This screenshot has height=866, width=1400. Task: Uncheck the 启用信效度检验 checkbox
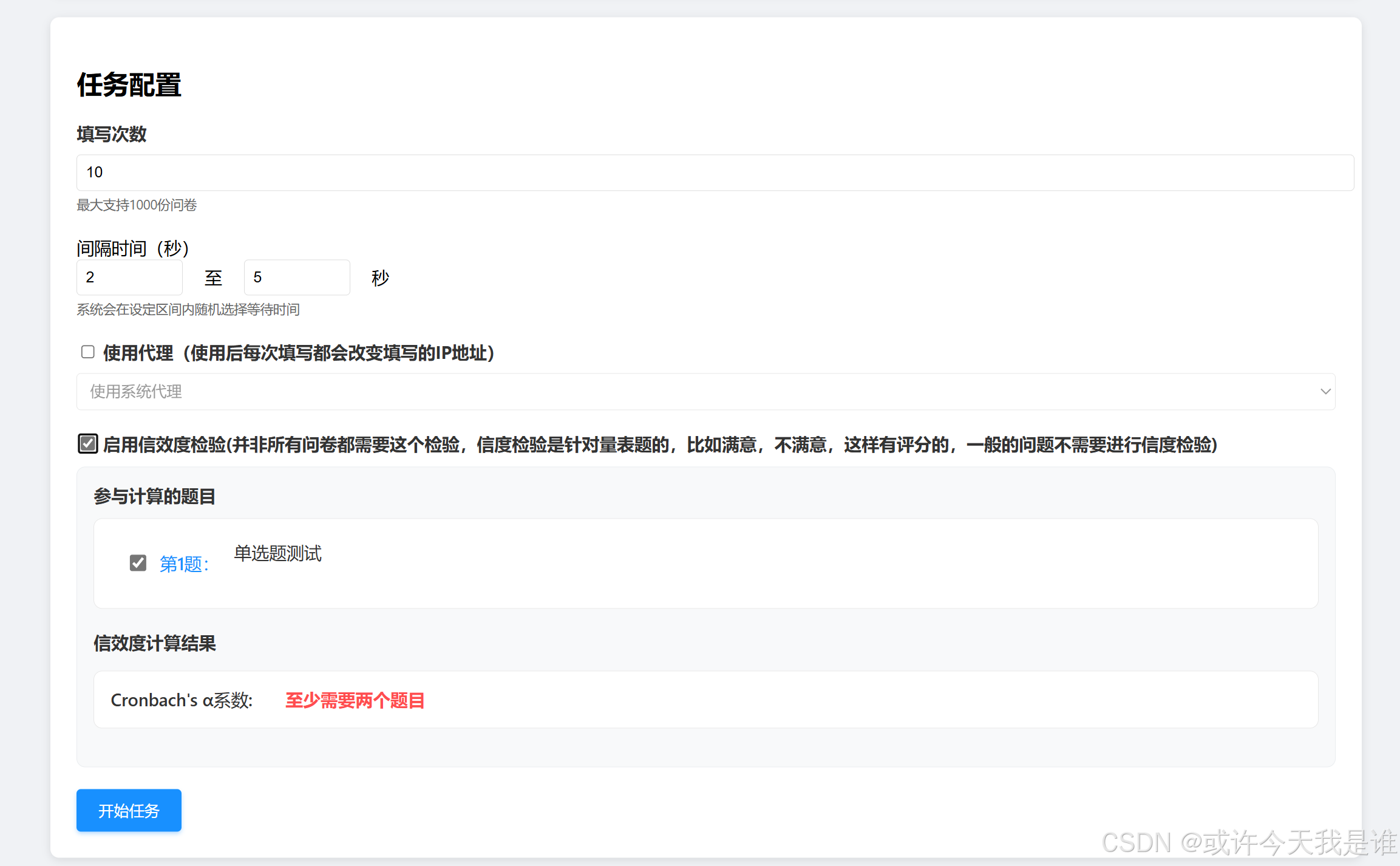pyautogui.click(x=88, y=444)
